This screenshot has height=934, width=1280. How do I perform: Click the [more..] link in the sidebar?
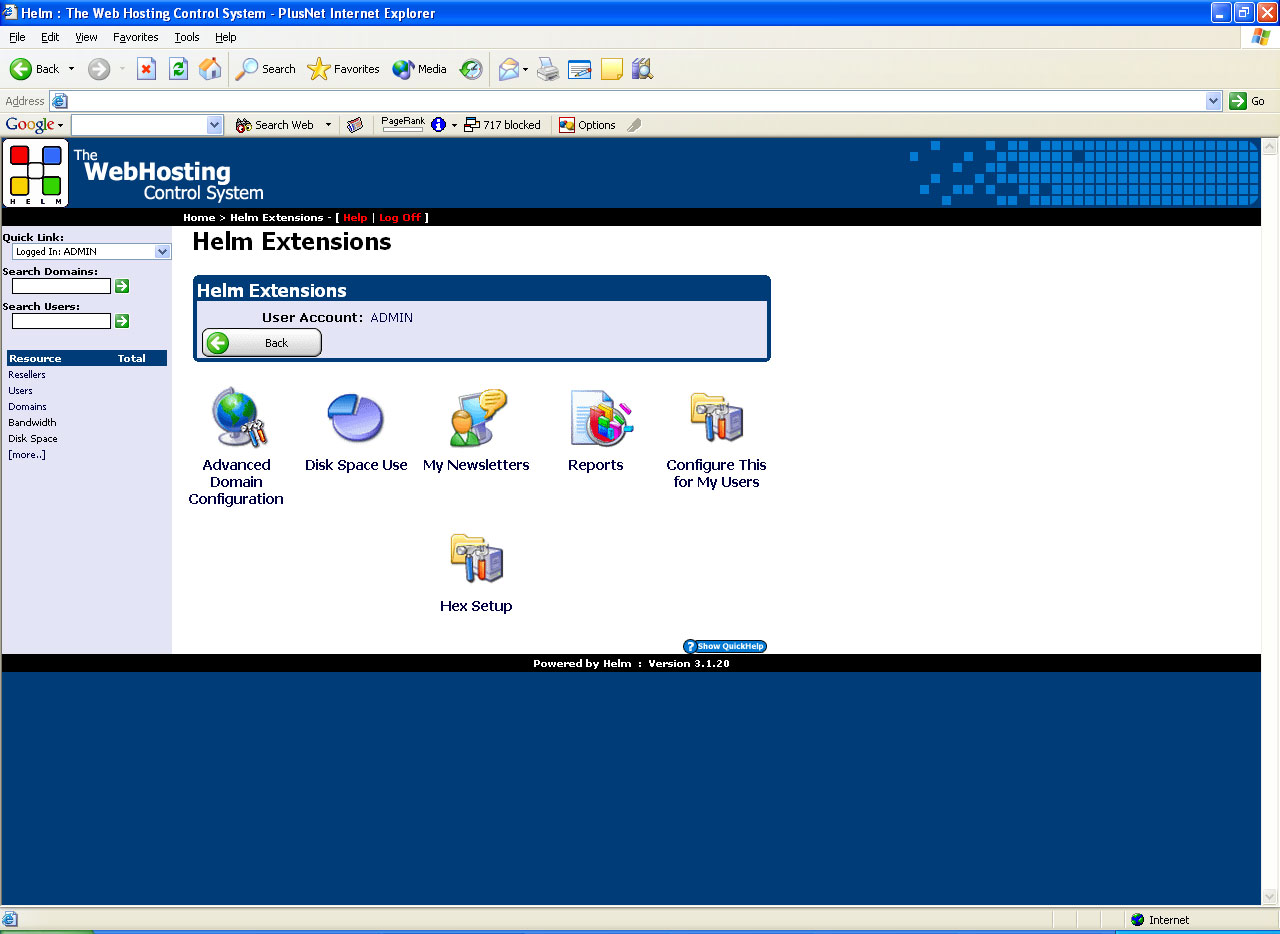pyautogui.click(x=27, y=455)
